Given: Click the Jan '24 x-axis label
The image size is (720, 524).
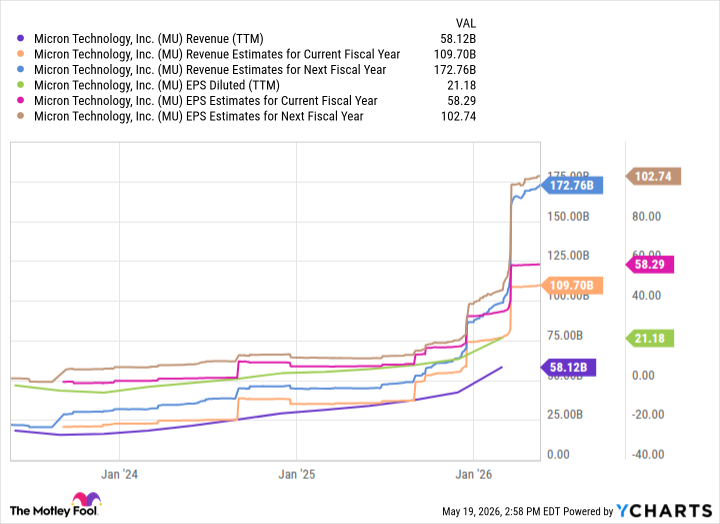Looking at the screenshot, I should point(119,474).
